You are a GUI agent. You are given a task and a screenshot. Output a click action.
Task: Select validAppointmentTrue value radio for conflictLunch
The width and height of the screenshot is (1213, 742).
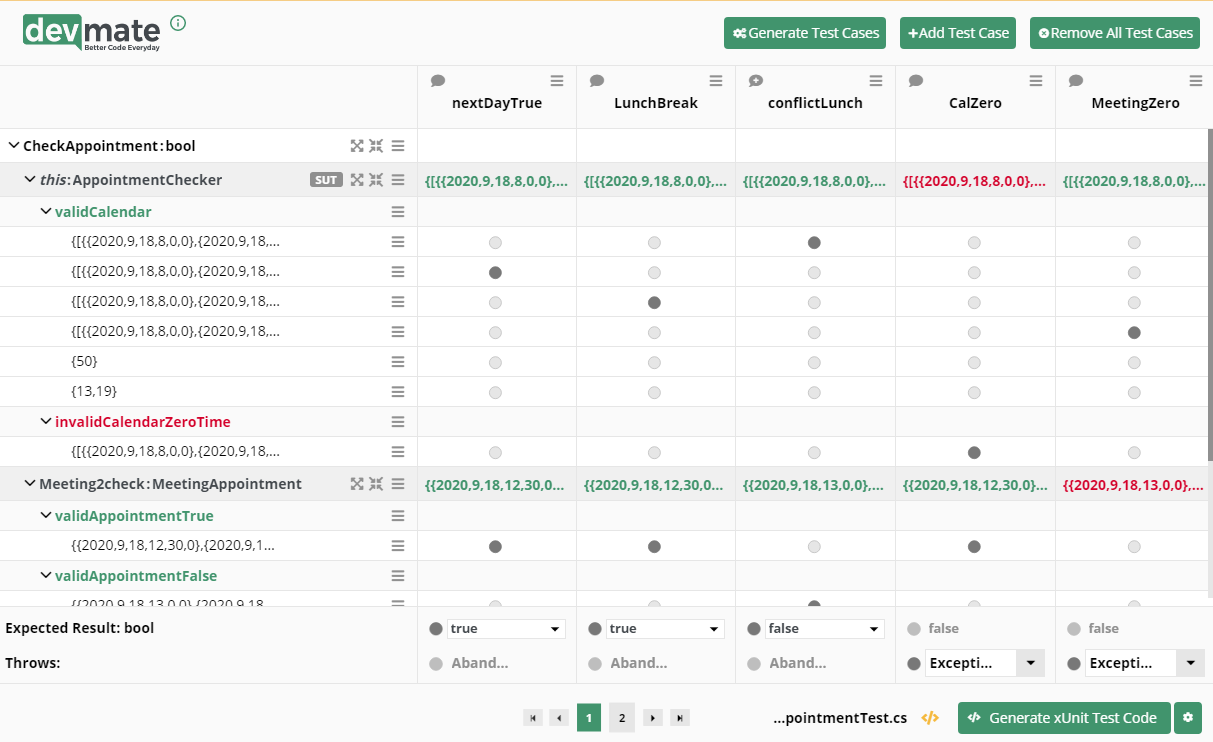(814, 546)
